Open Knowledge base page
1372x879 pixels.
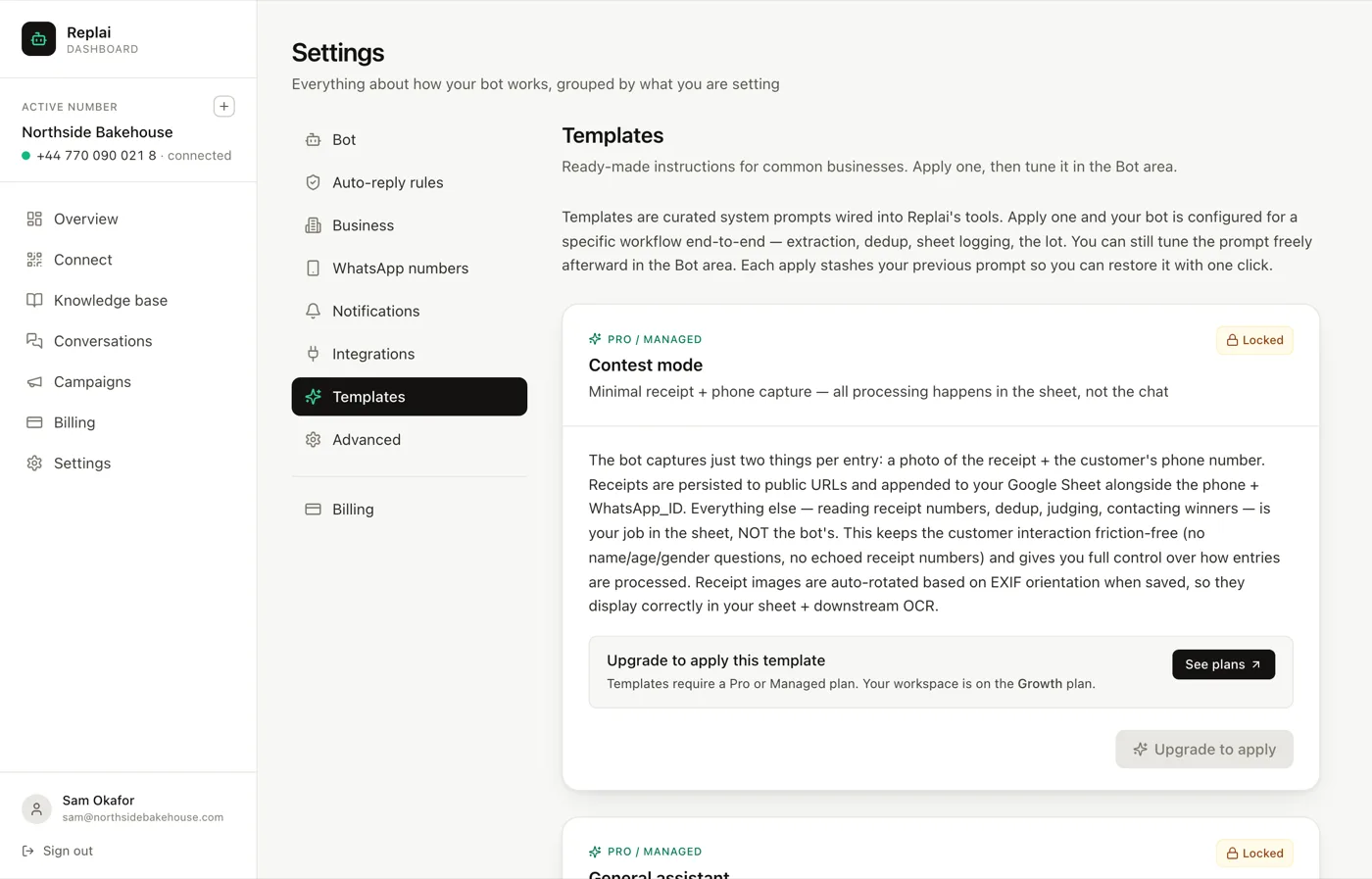click(128, 300)
